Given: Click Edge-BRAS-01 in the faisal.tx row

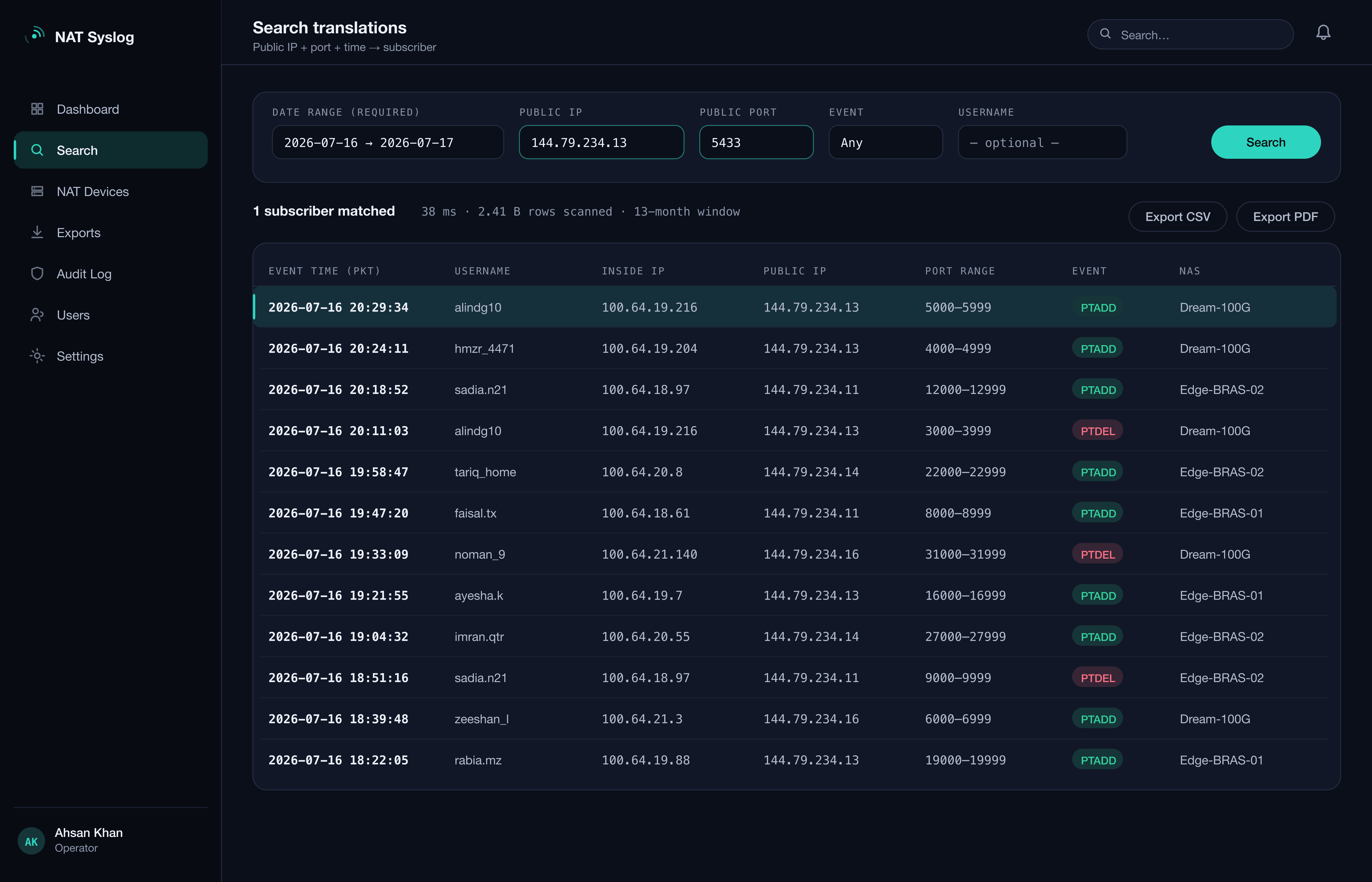Looking at the screenshot, I should (1221, 513).
